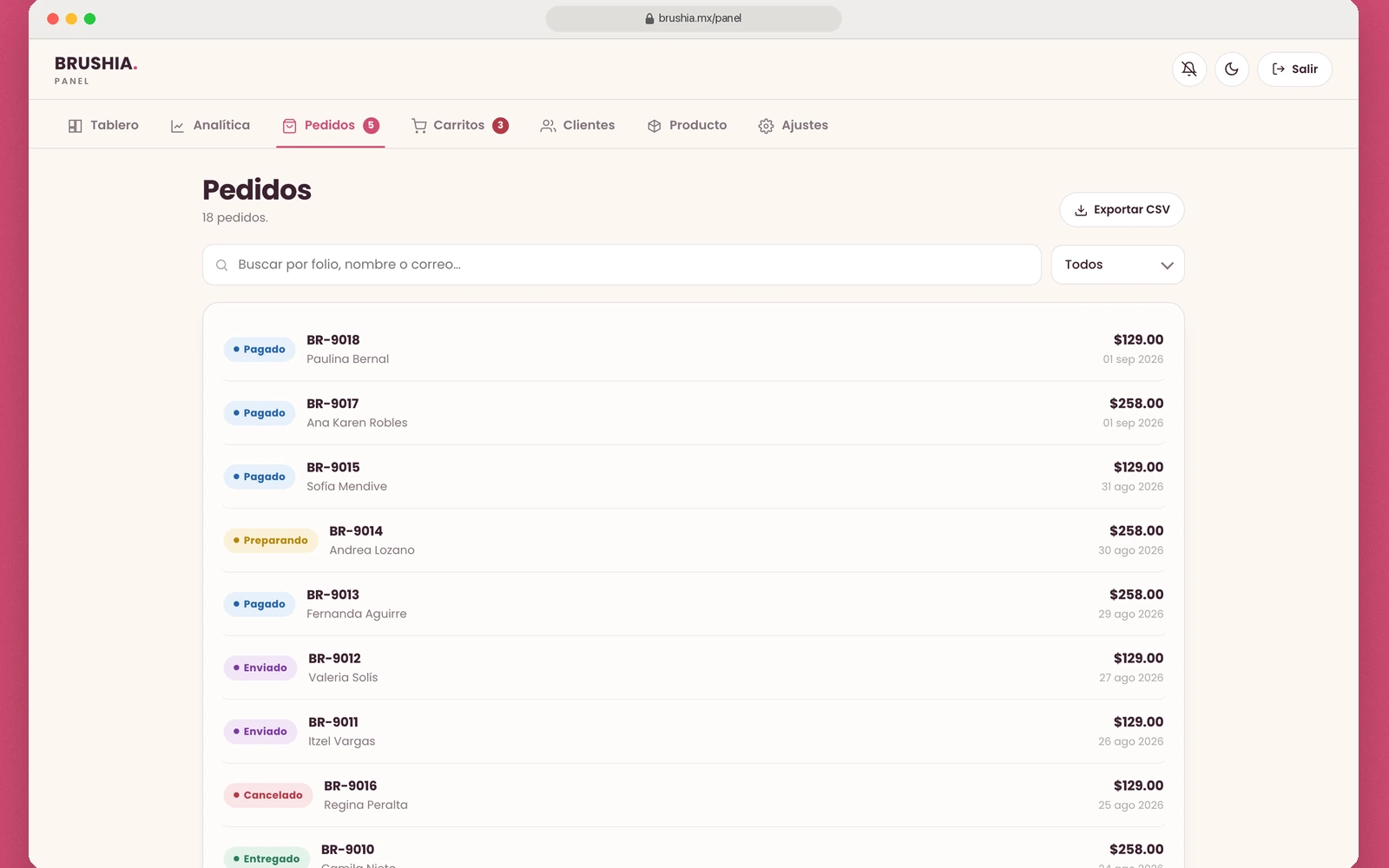The height and width of the screenshot is (868, 1389).
Task: Focus the order search field
Action: click(x=622, y=265)
